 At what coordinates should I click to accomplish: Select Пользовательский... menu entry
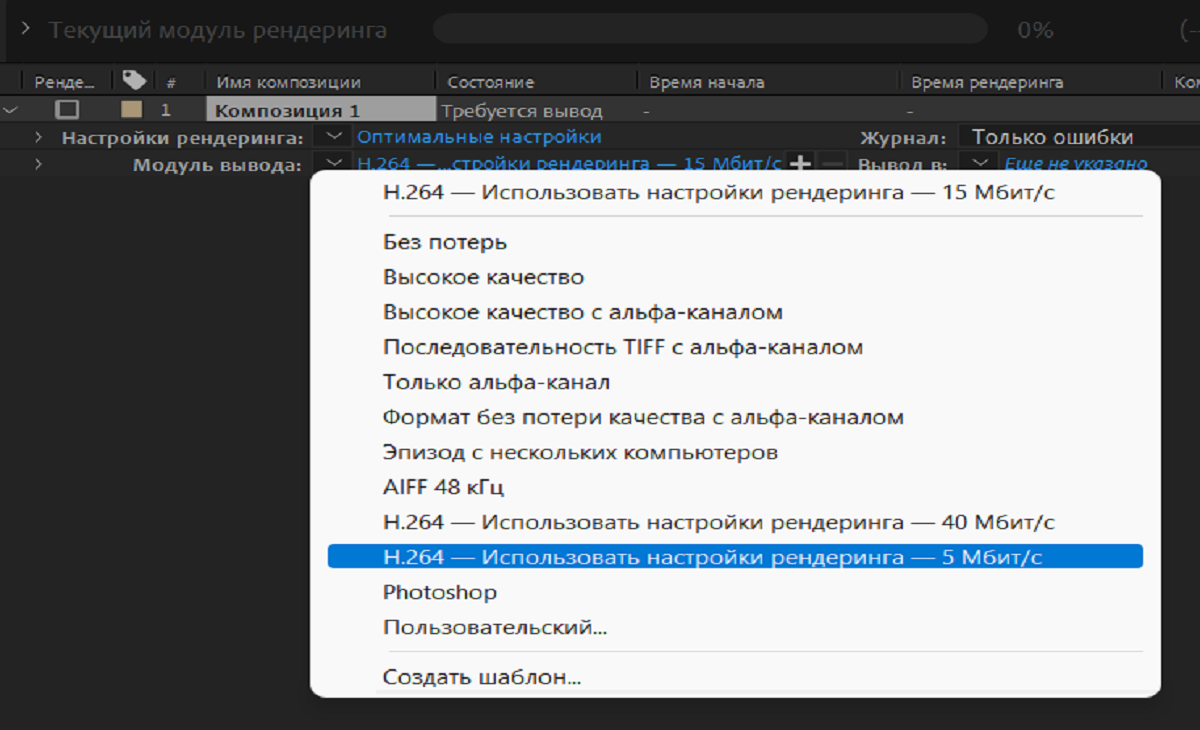pyautogui.click(x=494, y=628)
